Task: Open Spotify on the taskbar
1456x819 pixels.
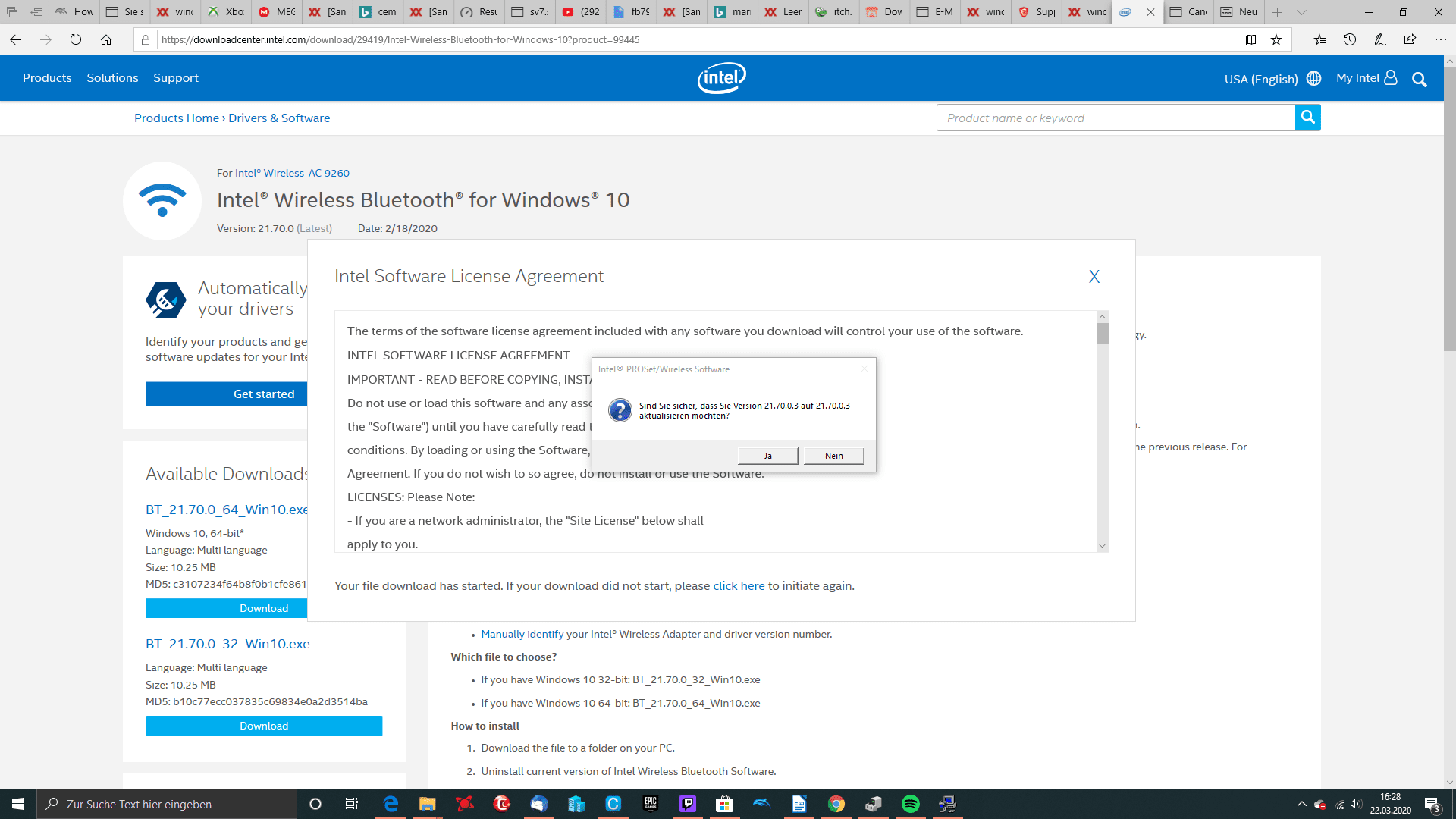Action: click(911, 804)
